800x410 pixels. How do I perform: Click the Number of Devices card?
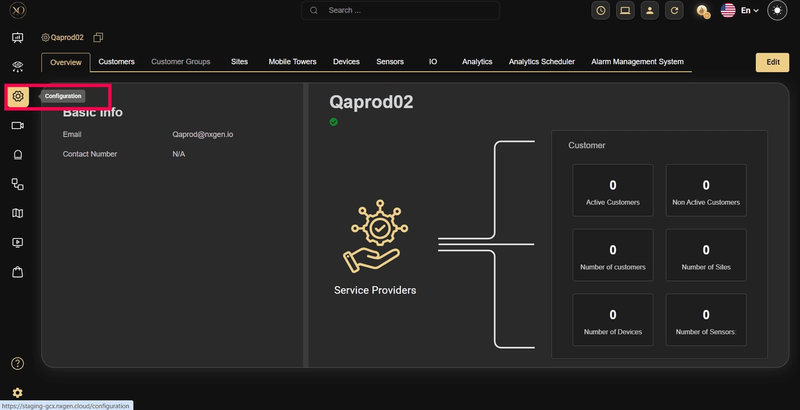coord(613,320)
